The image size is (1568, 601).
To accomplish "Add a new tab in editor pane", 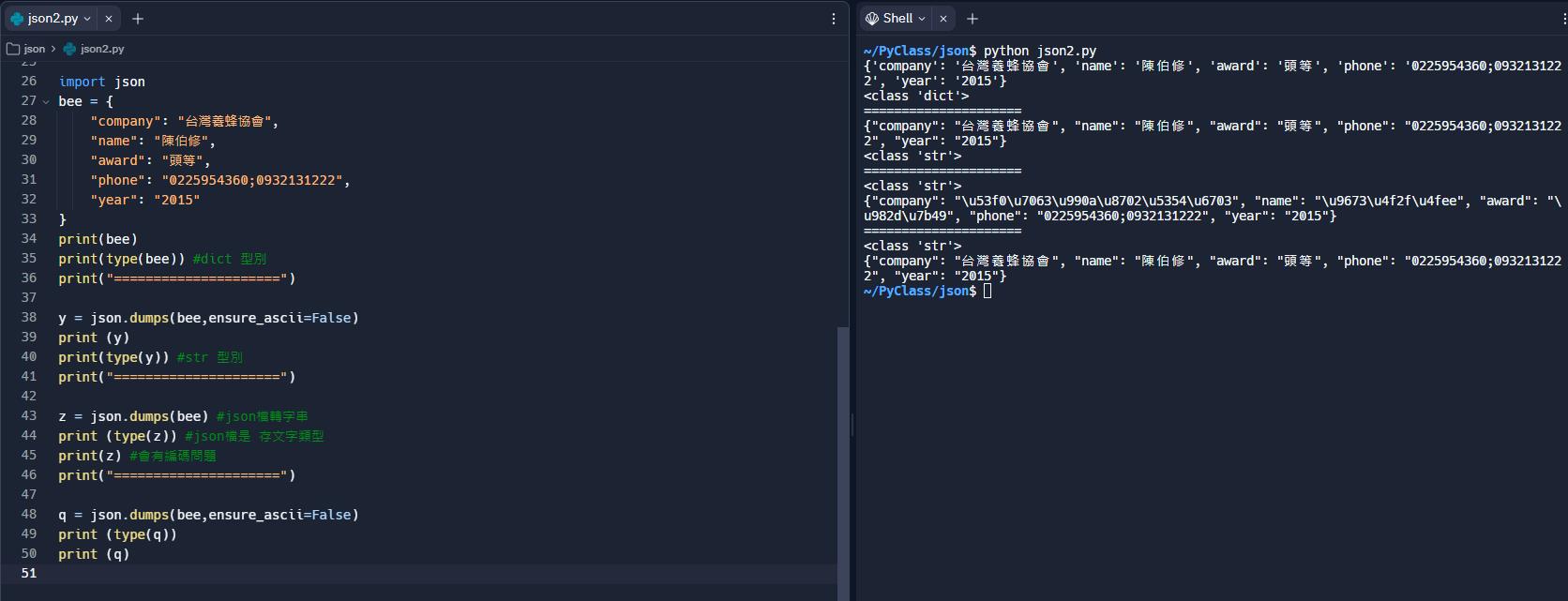I will [138, 19].
